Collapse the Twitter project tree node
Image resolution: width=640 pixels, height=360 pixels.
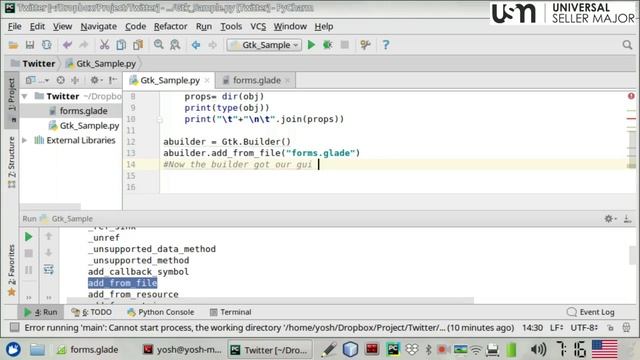(x=24, y=97)
